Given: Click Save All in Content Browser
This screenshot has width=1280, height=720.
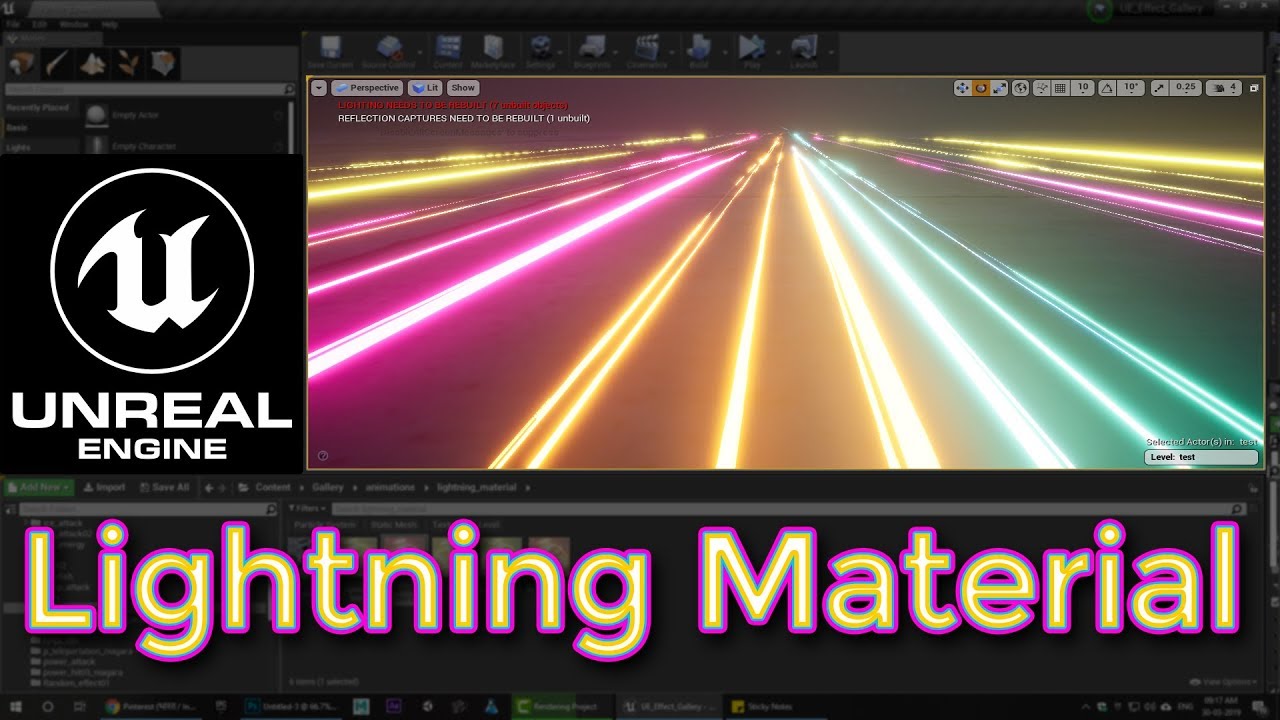Looking at the screenshot, I should click(164, 488).
